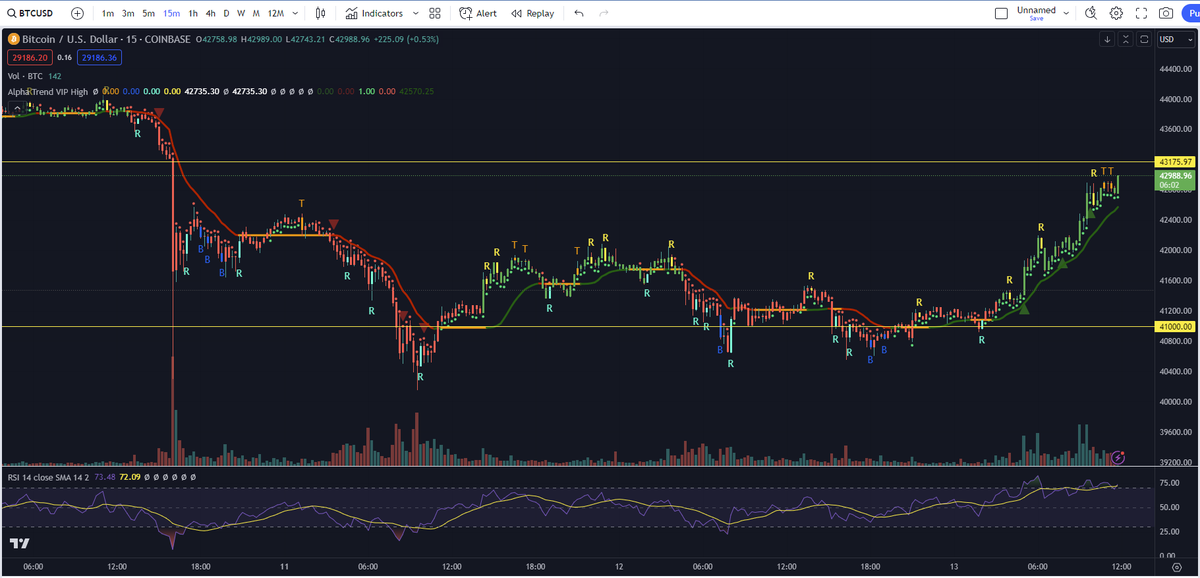Open the BTCUSD symbol search

(x=32, y=13)
